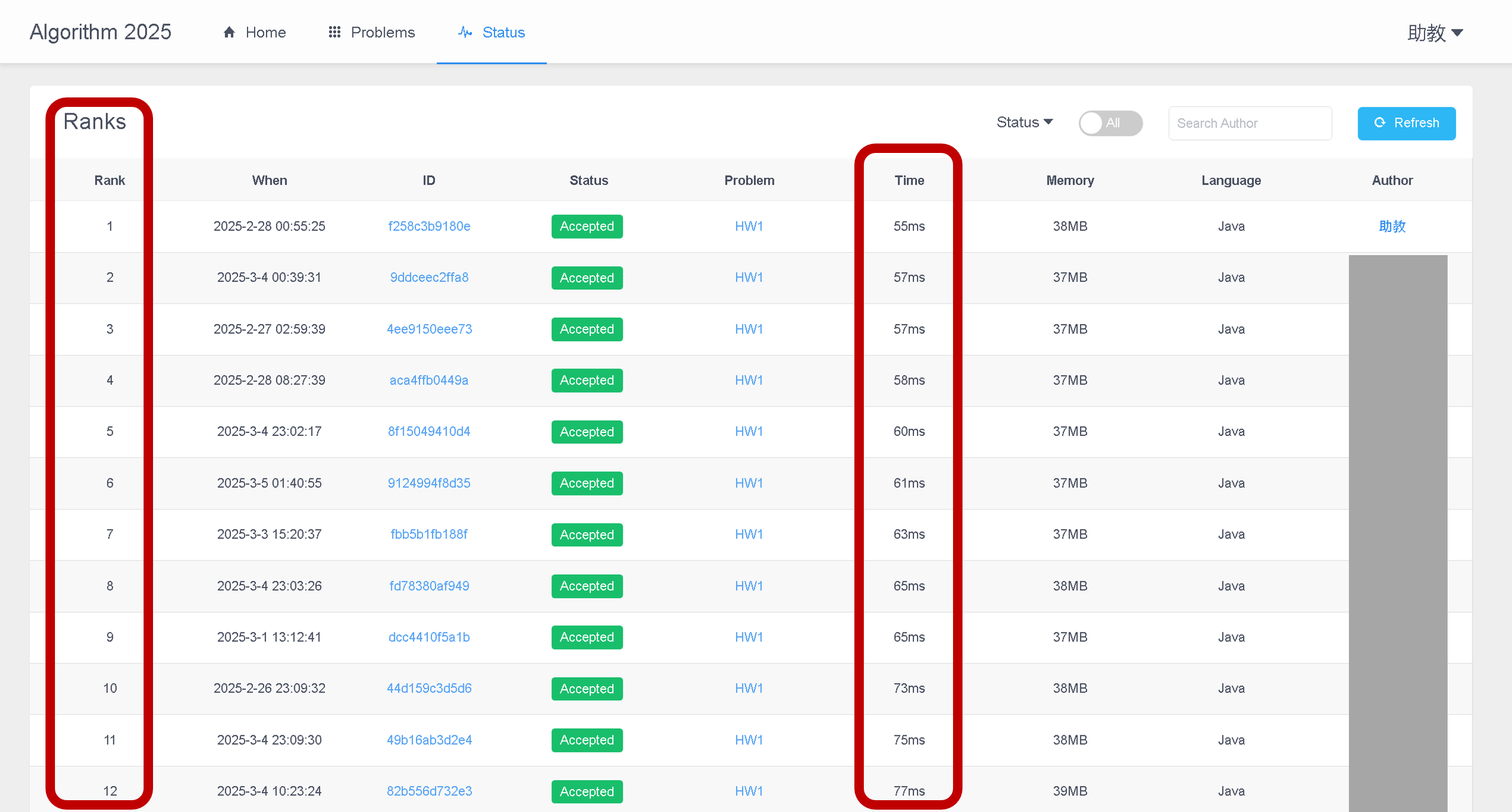Viewport: 1512px width, 812px height.
Task: Click the Home house icon
Action: click(x=229, y=32)
